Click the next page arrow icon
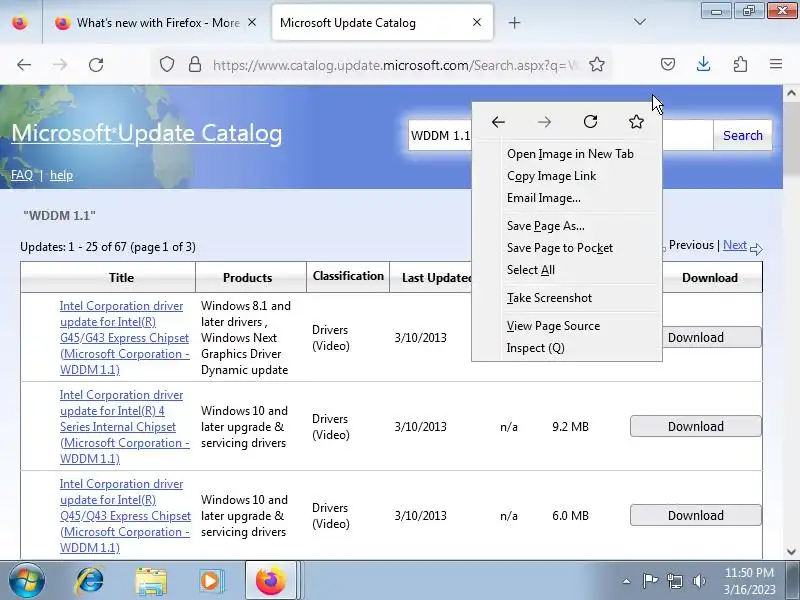This screenshot has width=800, height=600. click(x=756, y=249)
